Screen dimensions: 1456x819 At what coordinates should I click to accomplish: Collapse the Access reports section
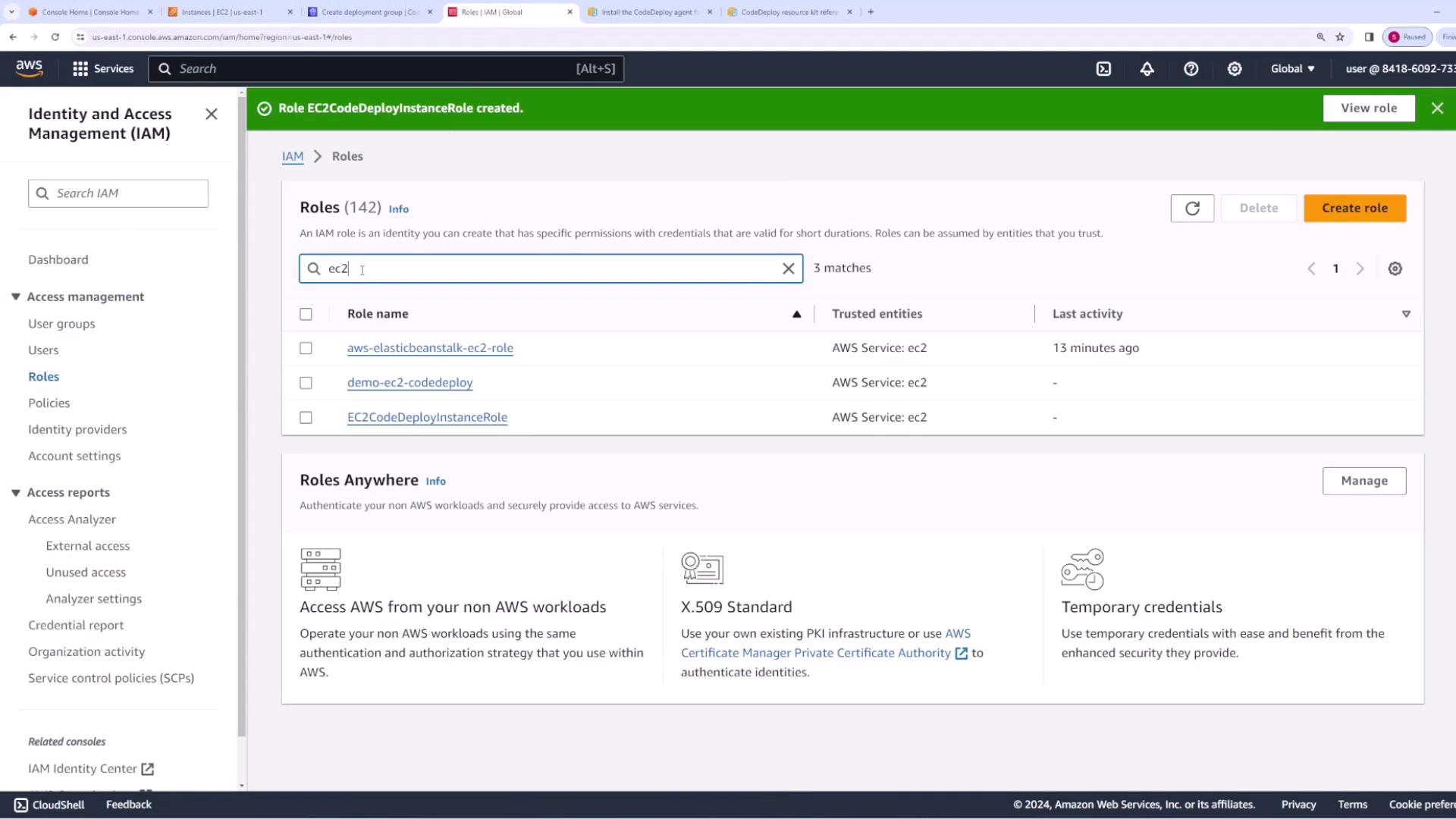tap(16, 493)
